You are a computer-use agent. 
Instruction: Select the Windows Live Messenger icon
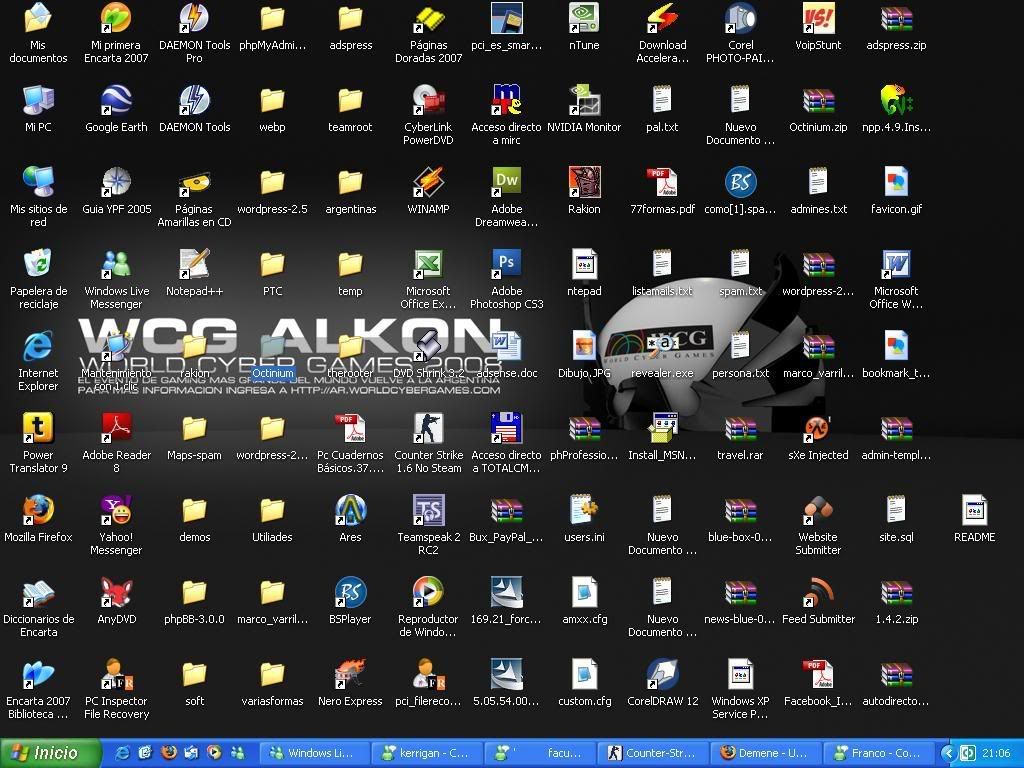[116, 264]
